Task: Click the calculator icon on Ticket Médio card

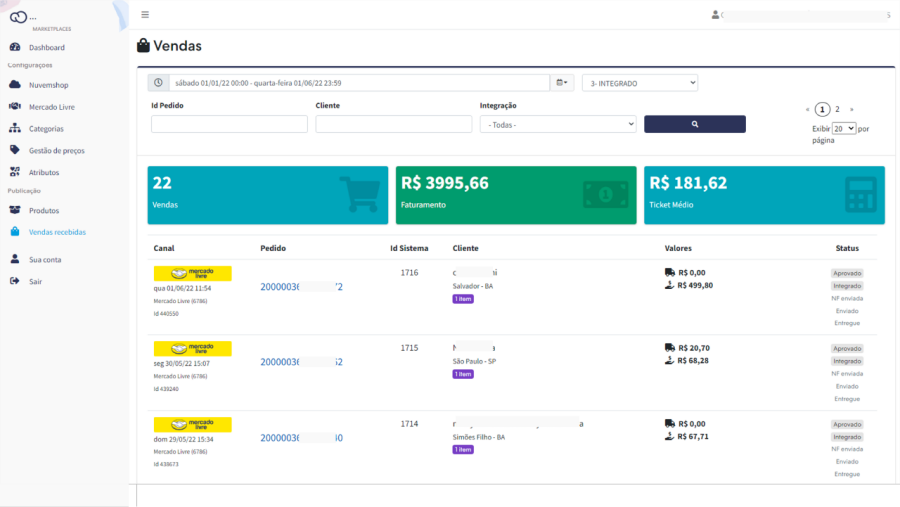Action: point(858,194)
